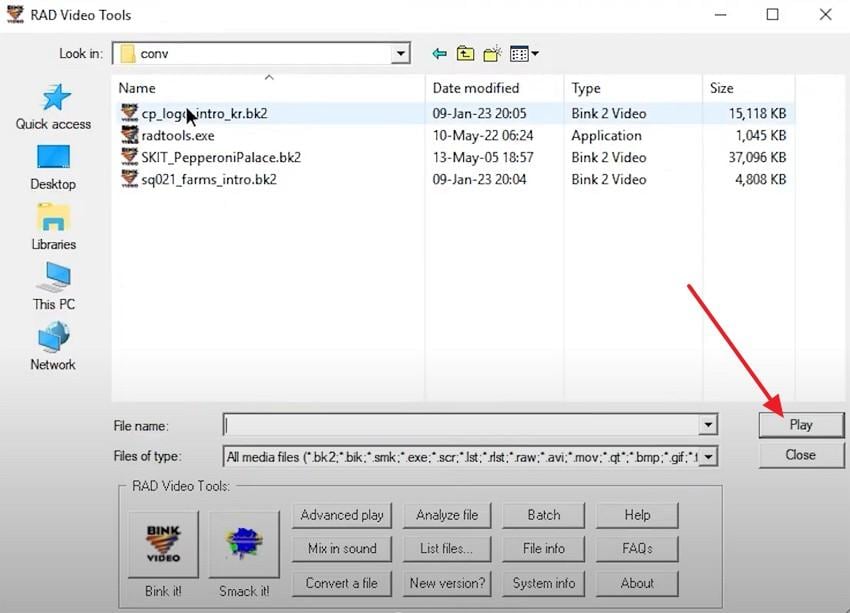Select file radtools.exe

[178, 135]
